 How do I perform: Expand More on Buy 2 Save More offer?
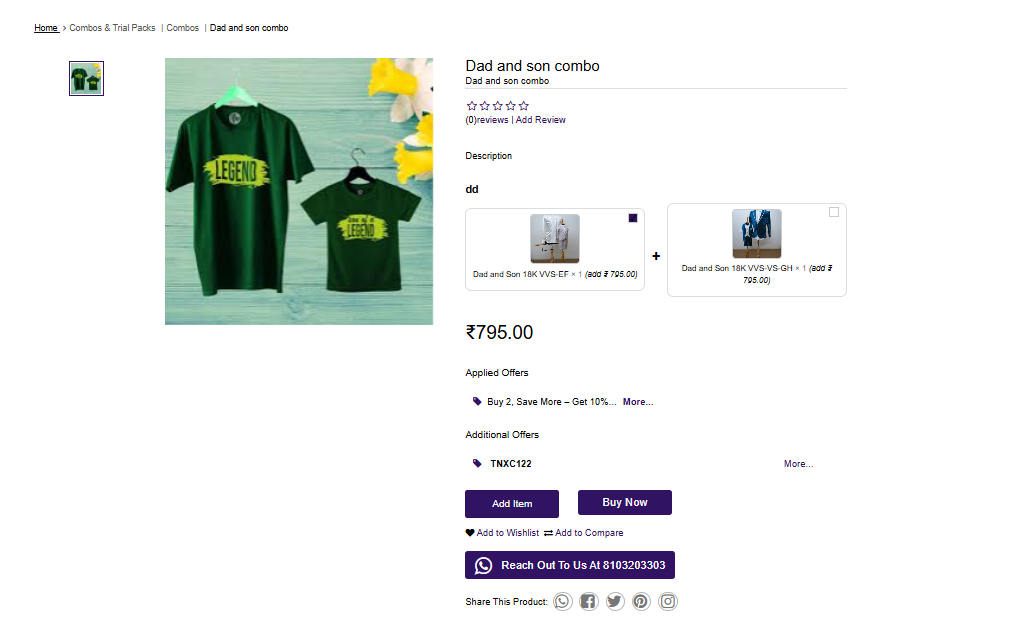click(x=638, y=402)
